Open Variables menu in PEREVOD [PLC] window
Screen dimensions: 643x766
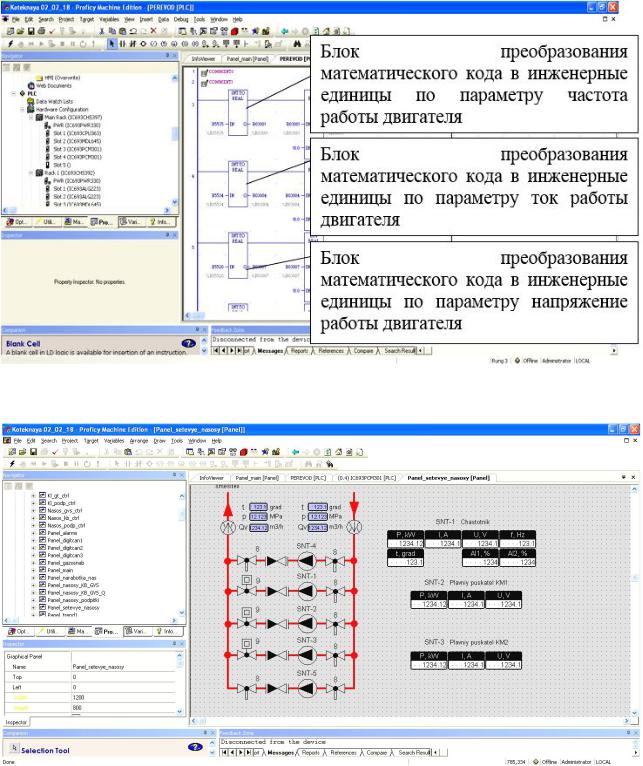coord(109,19)
